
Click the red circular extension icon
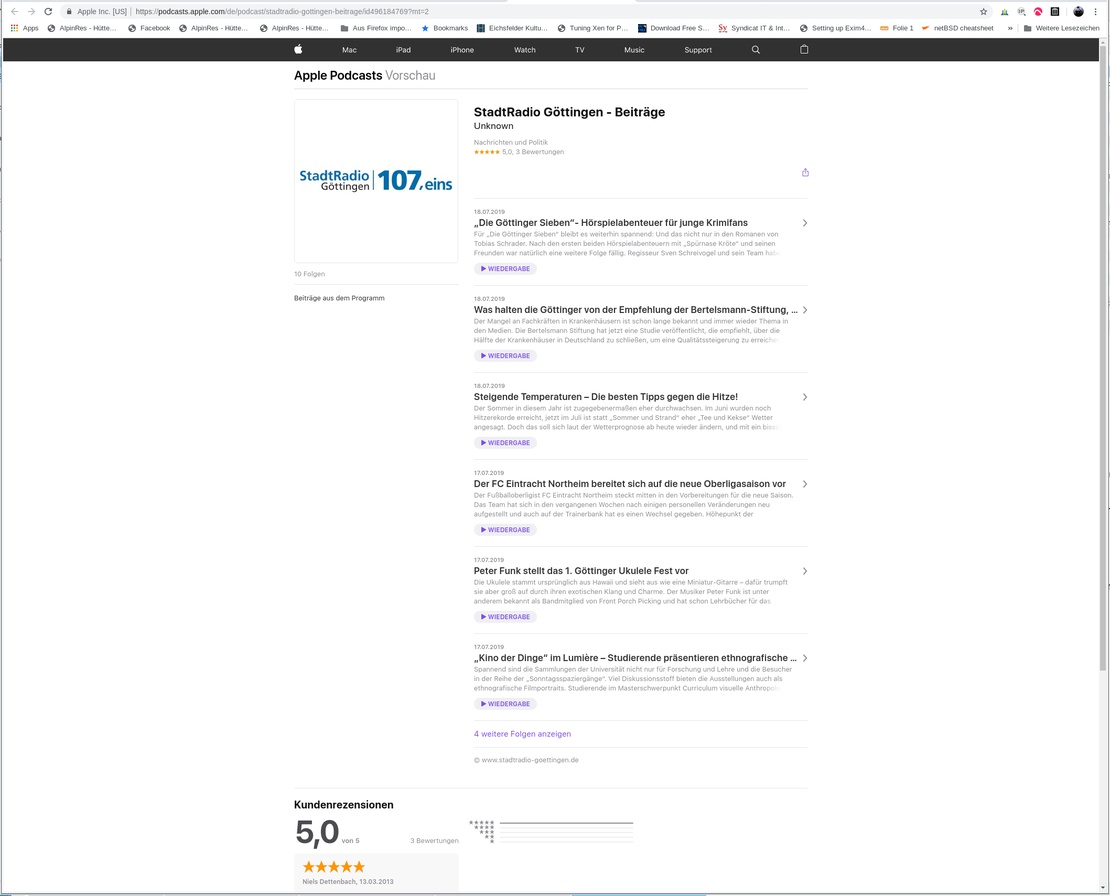[x=1038, y=11]
